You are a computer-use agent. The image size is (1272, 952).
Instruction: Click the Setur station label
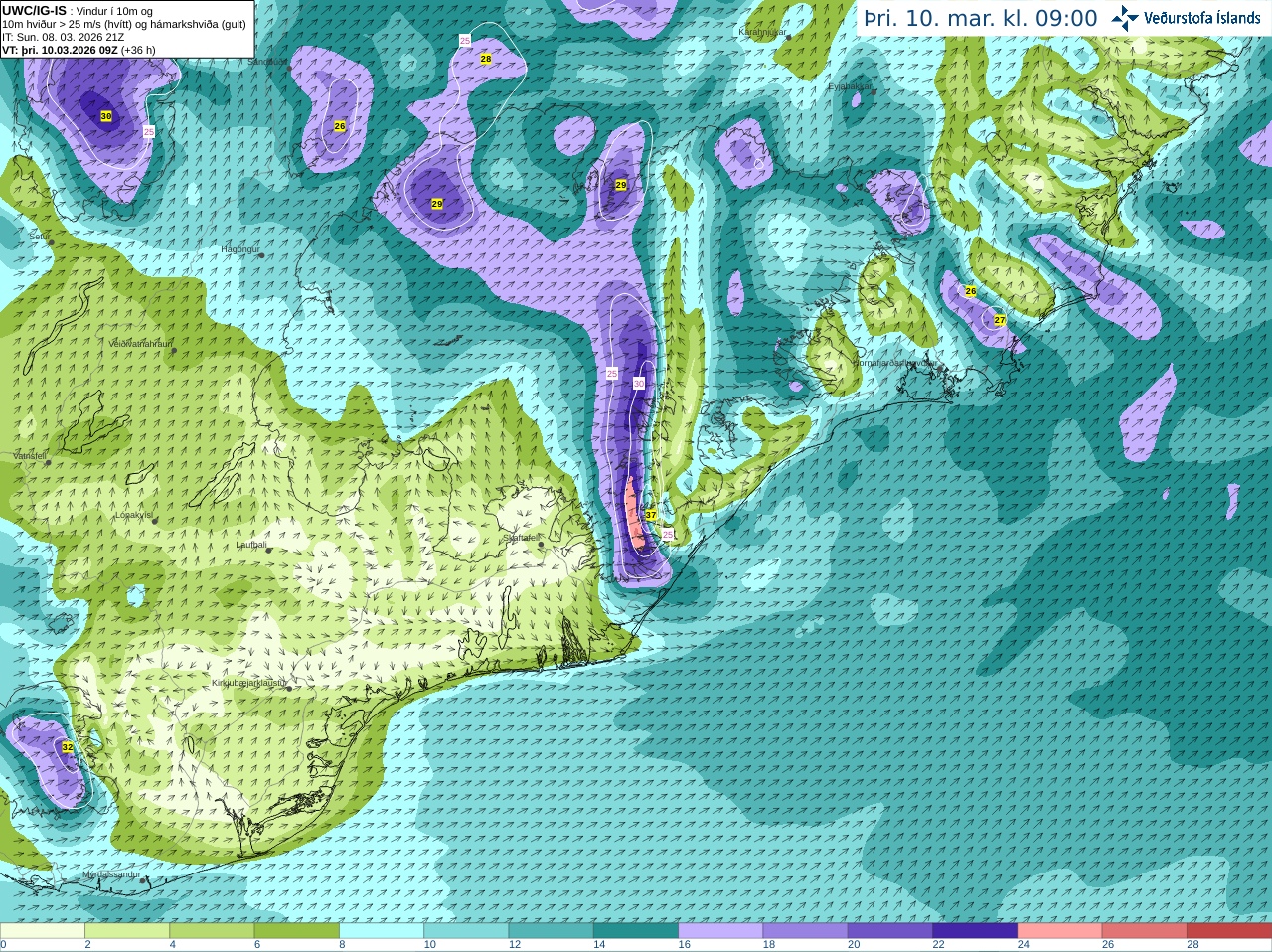(40, 237)
